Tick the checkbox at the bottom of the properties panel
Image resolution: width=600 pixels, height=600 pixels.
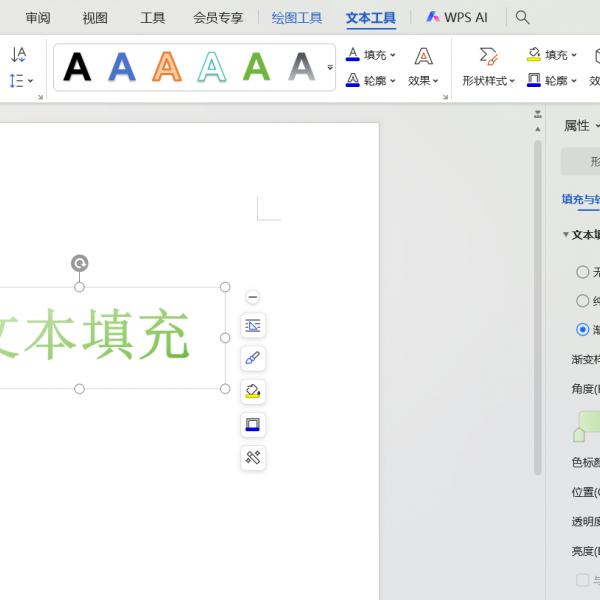click(x=583, y=580)
